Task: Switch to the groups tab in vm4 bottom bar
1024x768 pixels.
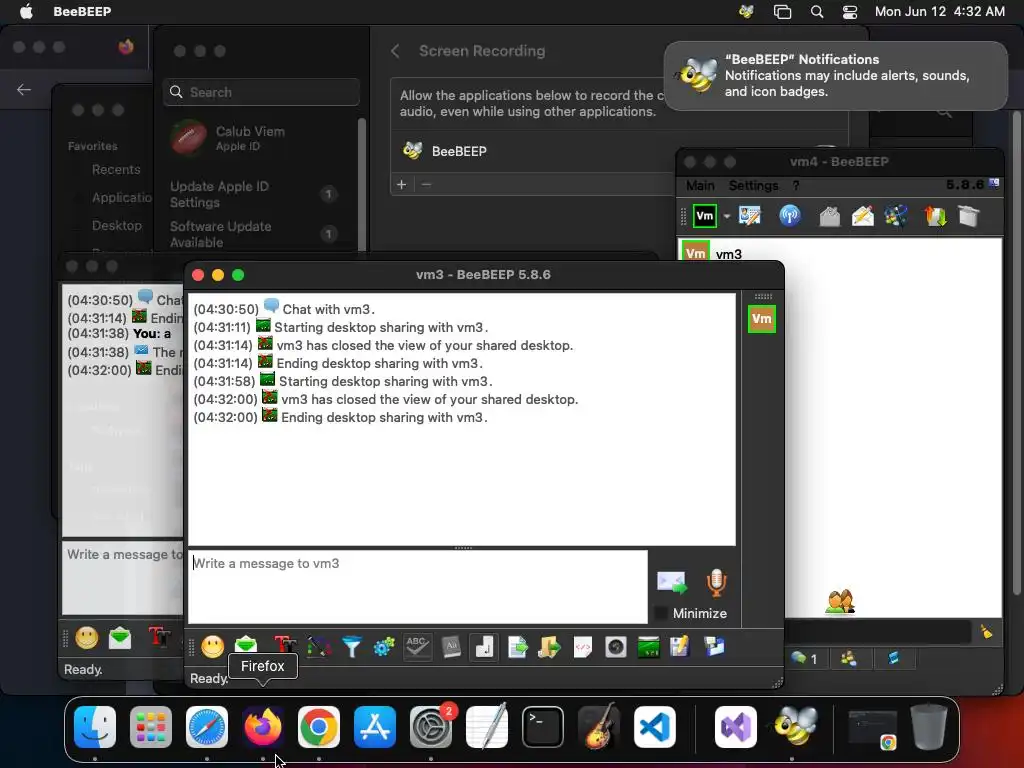Action: [x=848, y=658]
